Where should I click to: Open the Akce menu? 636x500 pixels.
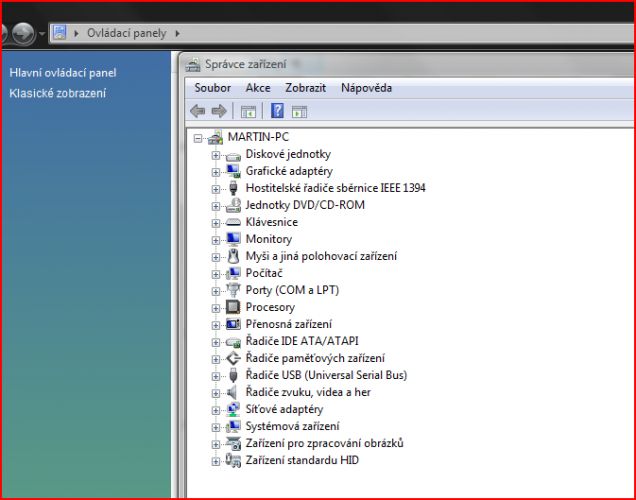click(x=258, y=88)
